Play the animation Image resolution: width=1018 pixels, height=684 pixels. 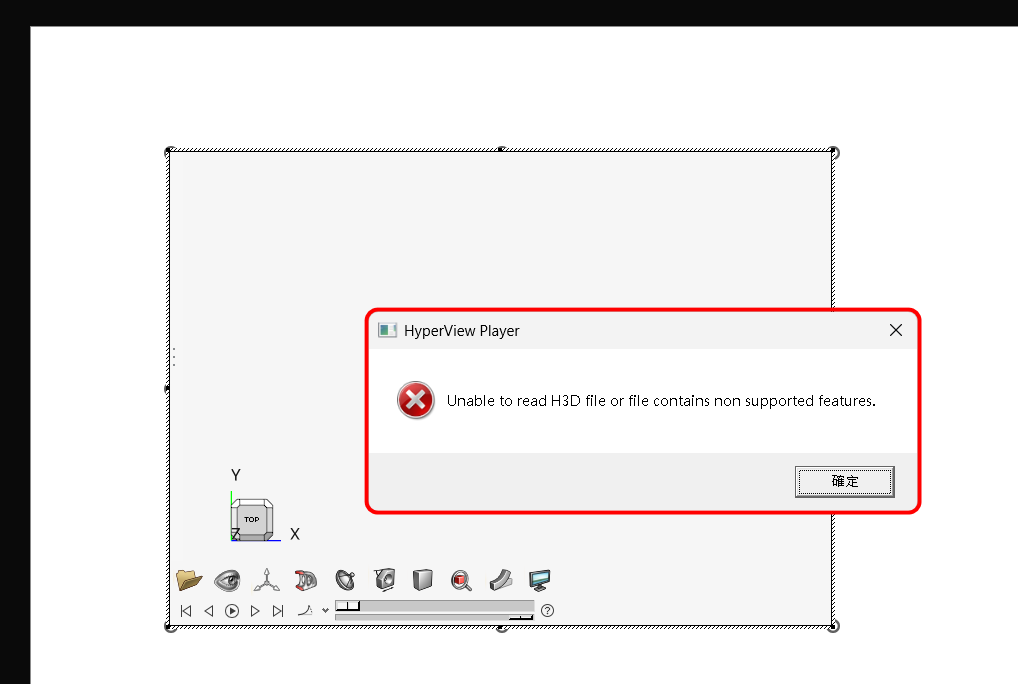[232, 611]
